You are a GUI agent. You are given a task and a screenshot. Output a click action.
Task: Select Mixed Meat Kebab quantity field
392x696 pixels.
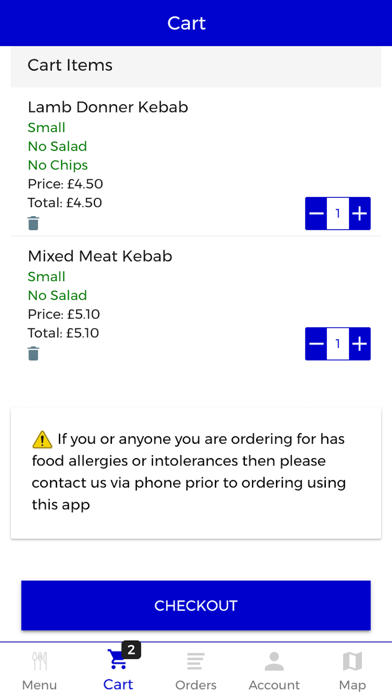(x=338, y=344)
